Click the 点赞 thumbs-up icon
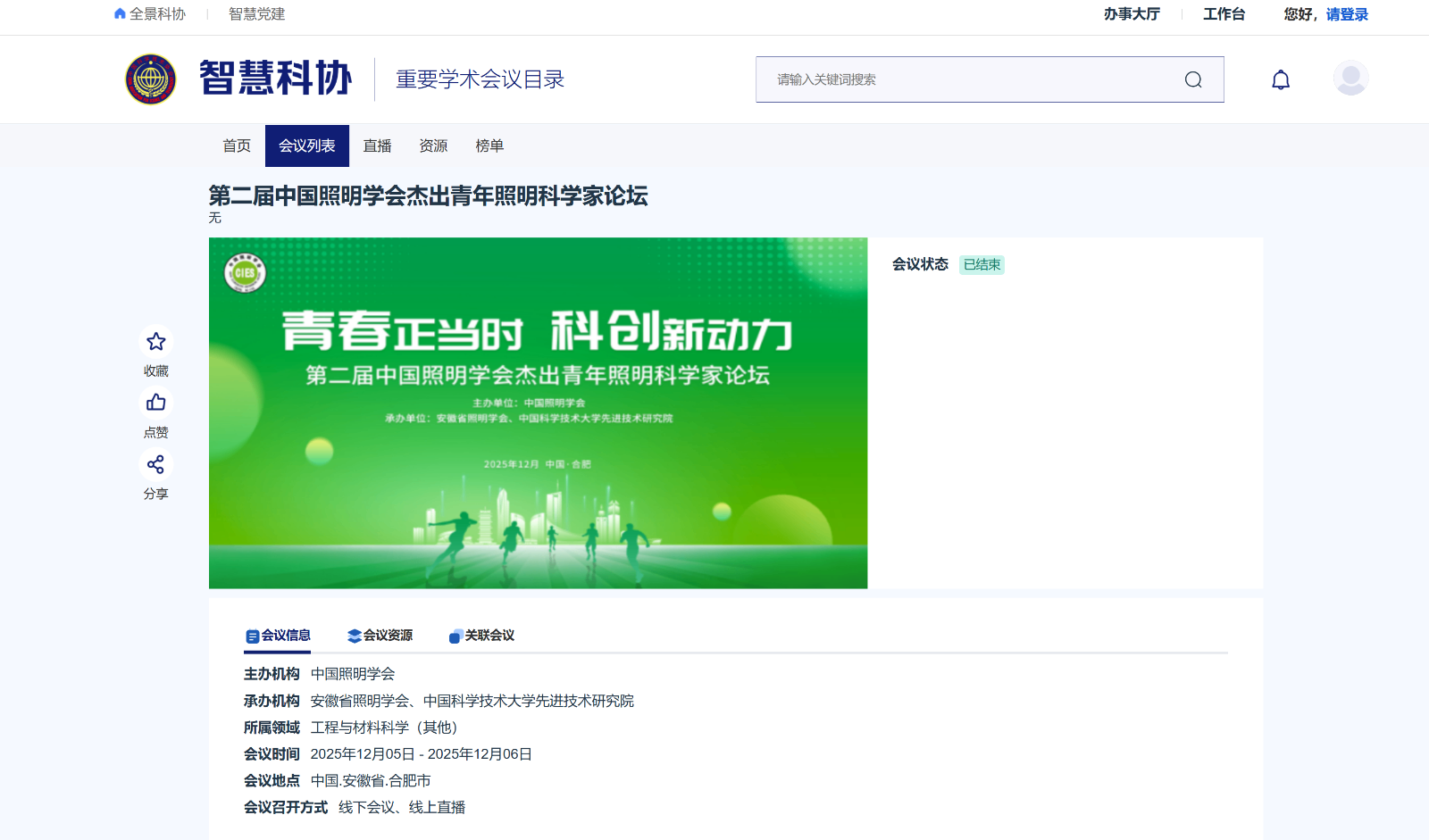1429x840 pixels. (x=156, y=403)
